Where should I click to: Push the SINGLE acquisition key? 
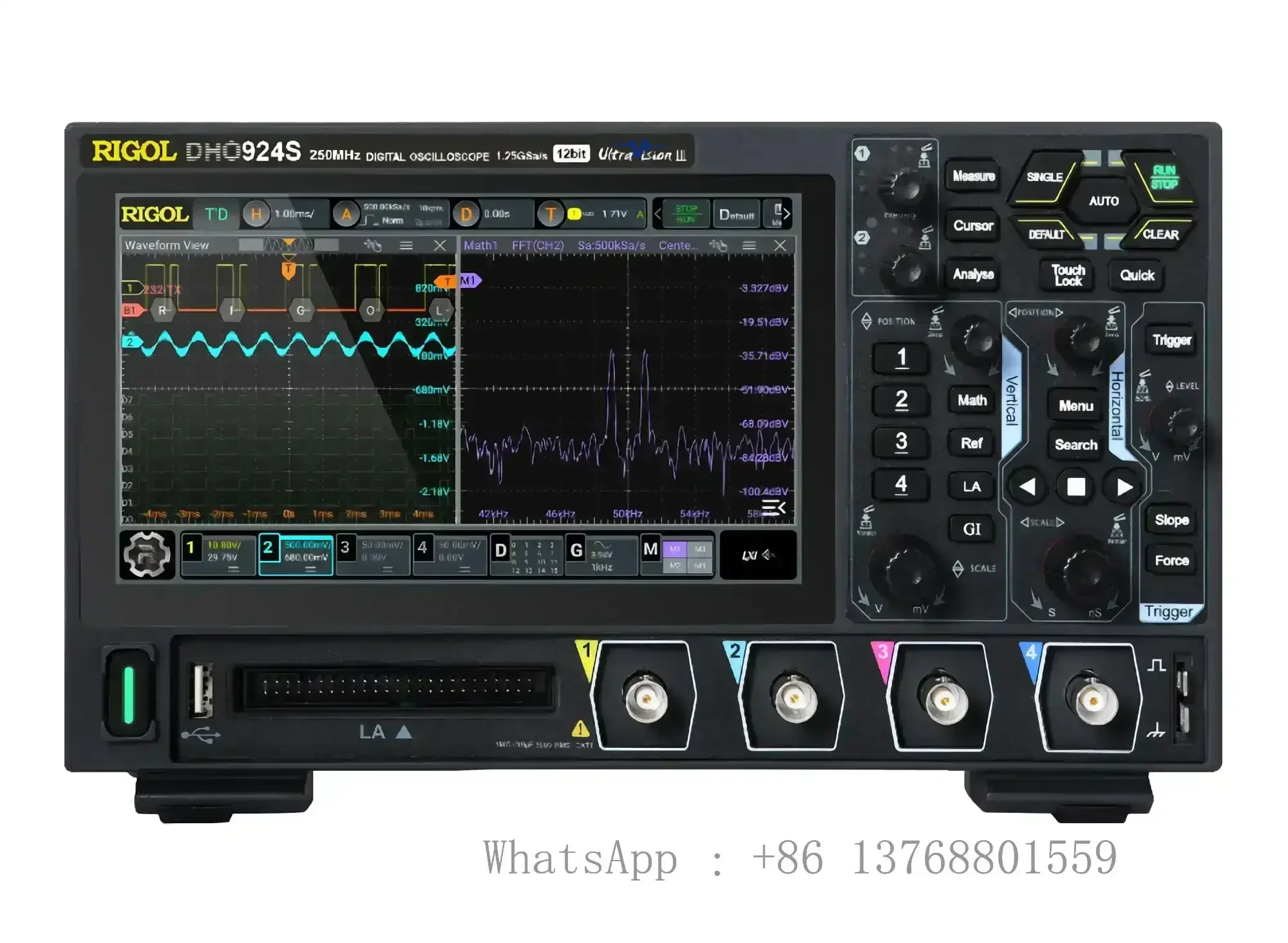pos(1044,177)
